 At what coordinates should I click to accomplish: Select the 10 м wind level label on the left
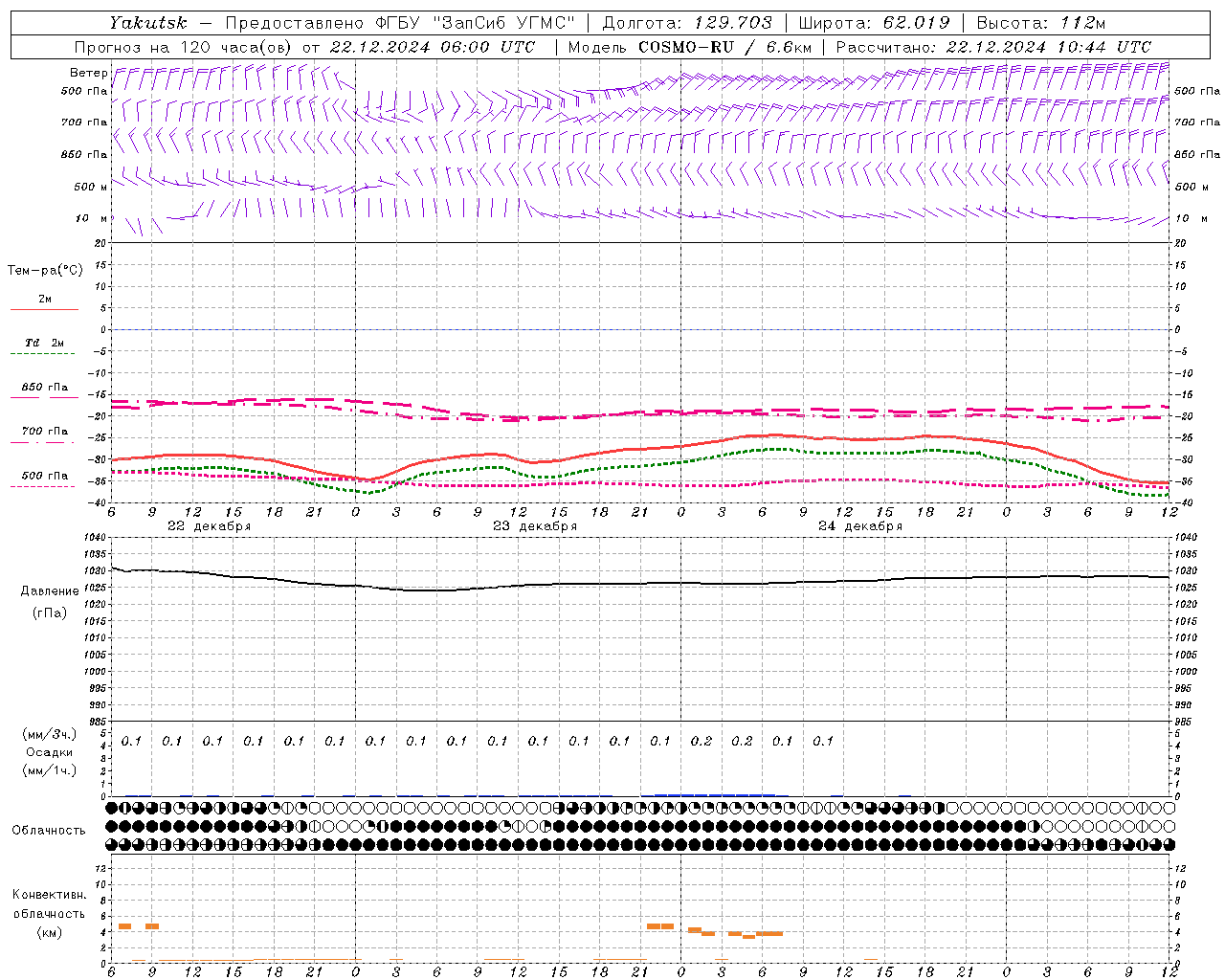tap(91, 218)
